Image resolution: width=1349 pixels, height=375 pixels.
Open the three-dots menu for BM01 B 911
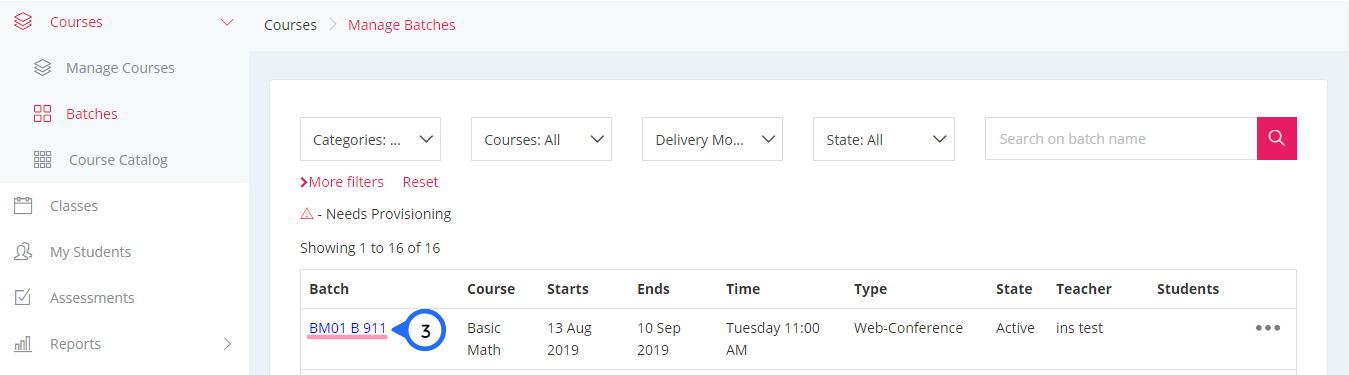click(1268, 328)
